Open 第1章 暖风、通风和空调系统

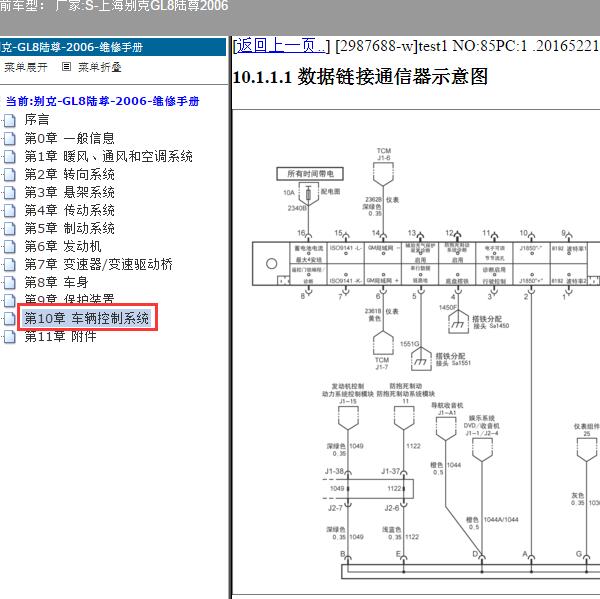[108, 156]
